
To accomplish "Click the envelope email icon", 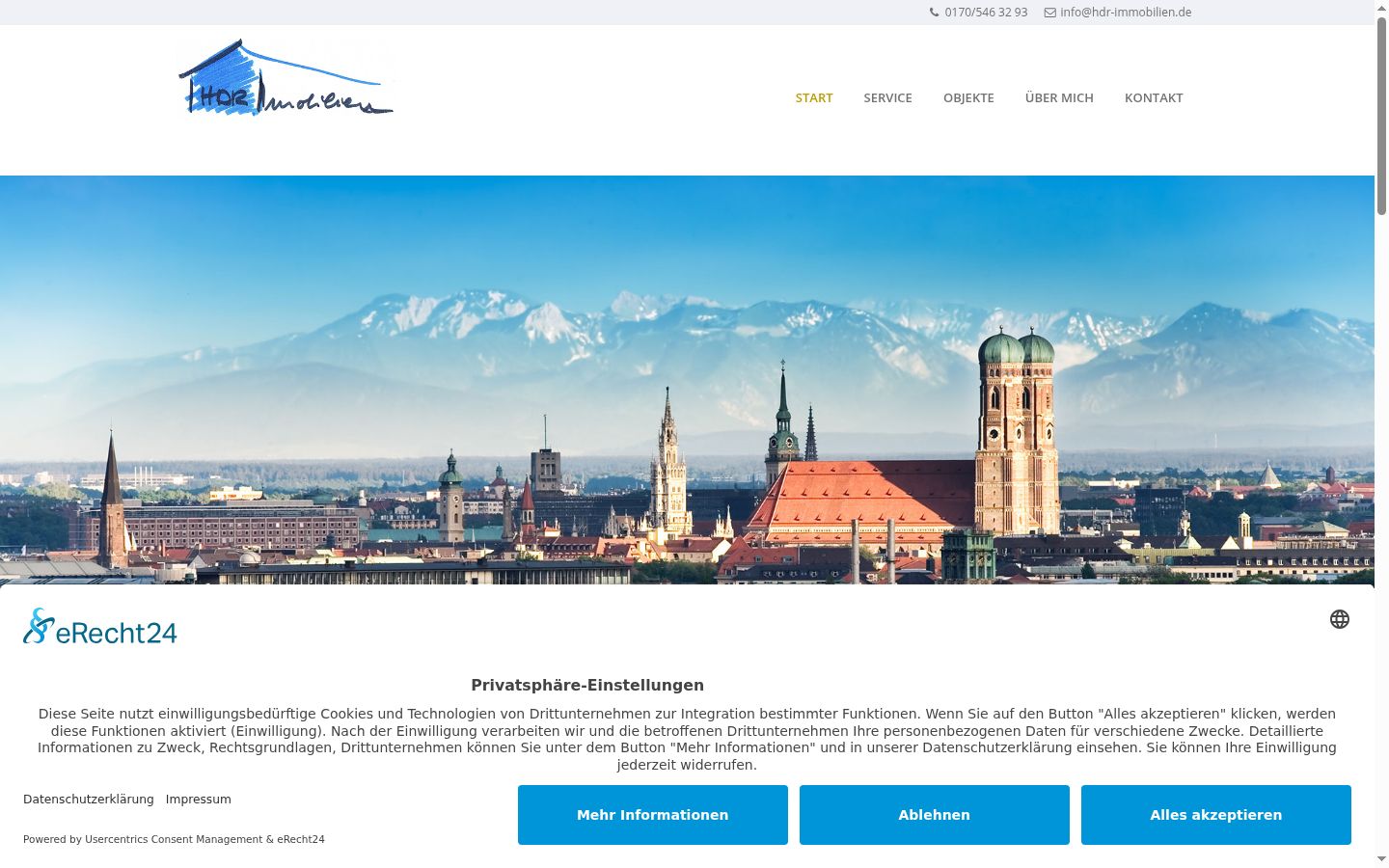I will tap(1049, 13).
